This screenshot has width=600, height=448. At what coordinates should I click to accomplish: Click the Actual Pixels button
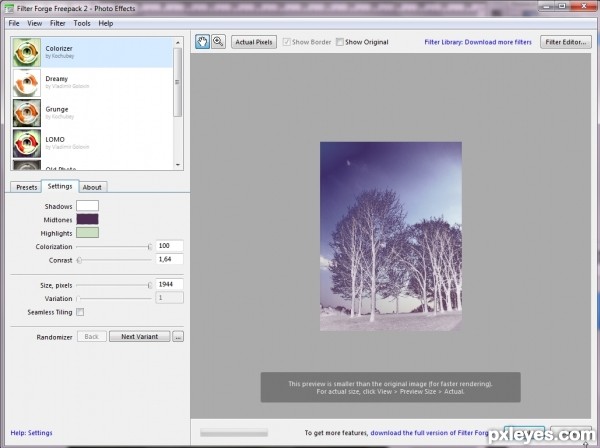[x=254, y=42]
